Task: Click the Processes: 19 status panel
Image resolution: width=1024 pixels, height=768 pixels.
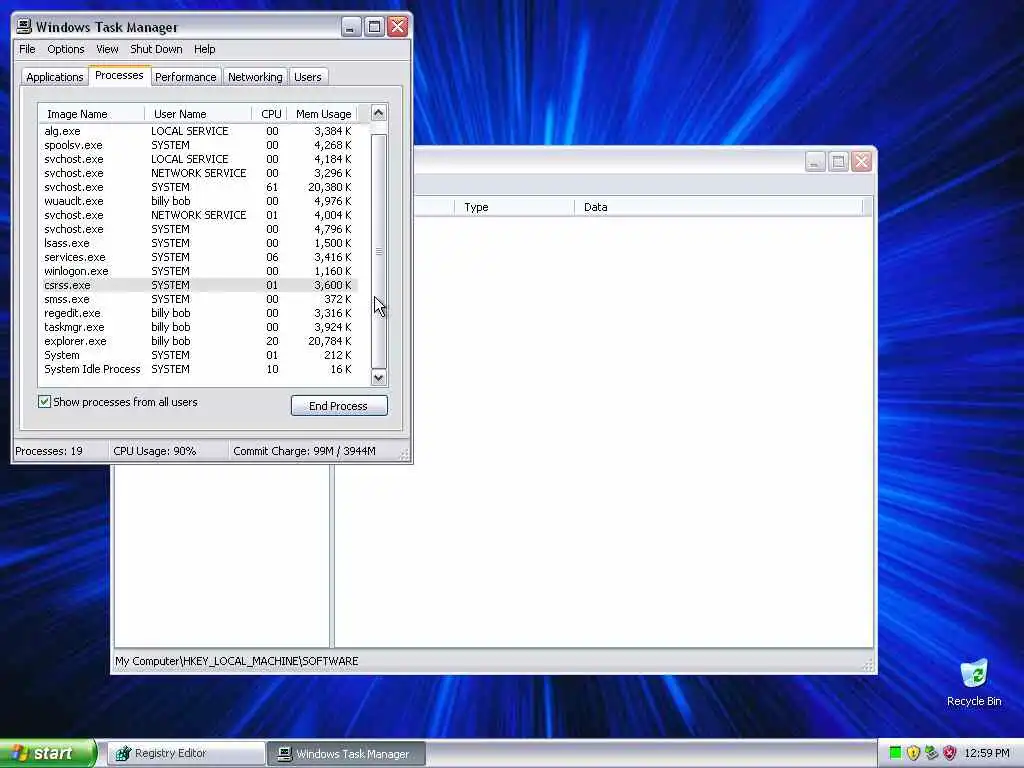Action: click(x=61, y=451)
